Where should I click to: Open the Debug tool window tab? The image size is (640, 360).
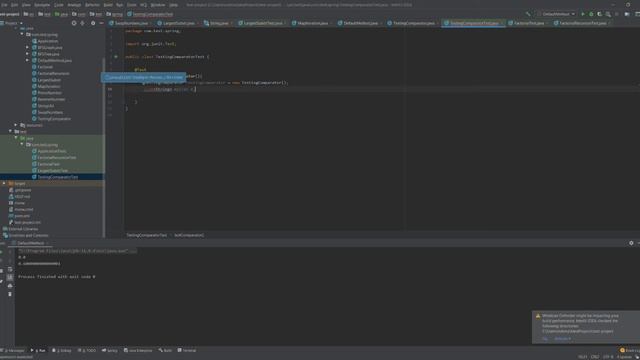tap(62, 350)
